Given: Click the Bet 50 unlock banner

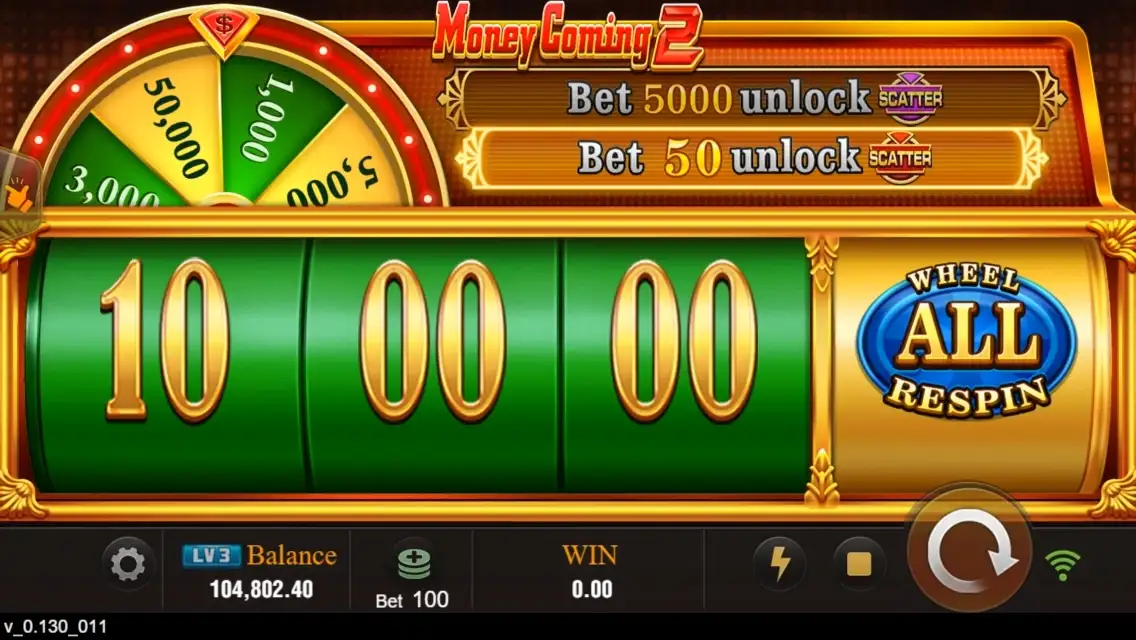Looking at the screenshot, I should click(x=752, y=158).
